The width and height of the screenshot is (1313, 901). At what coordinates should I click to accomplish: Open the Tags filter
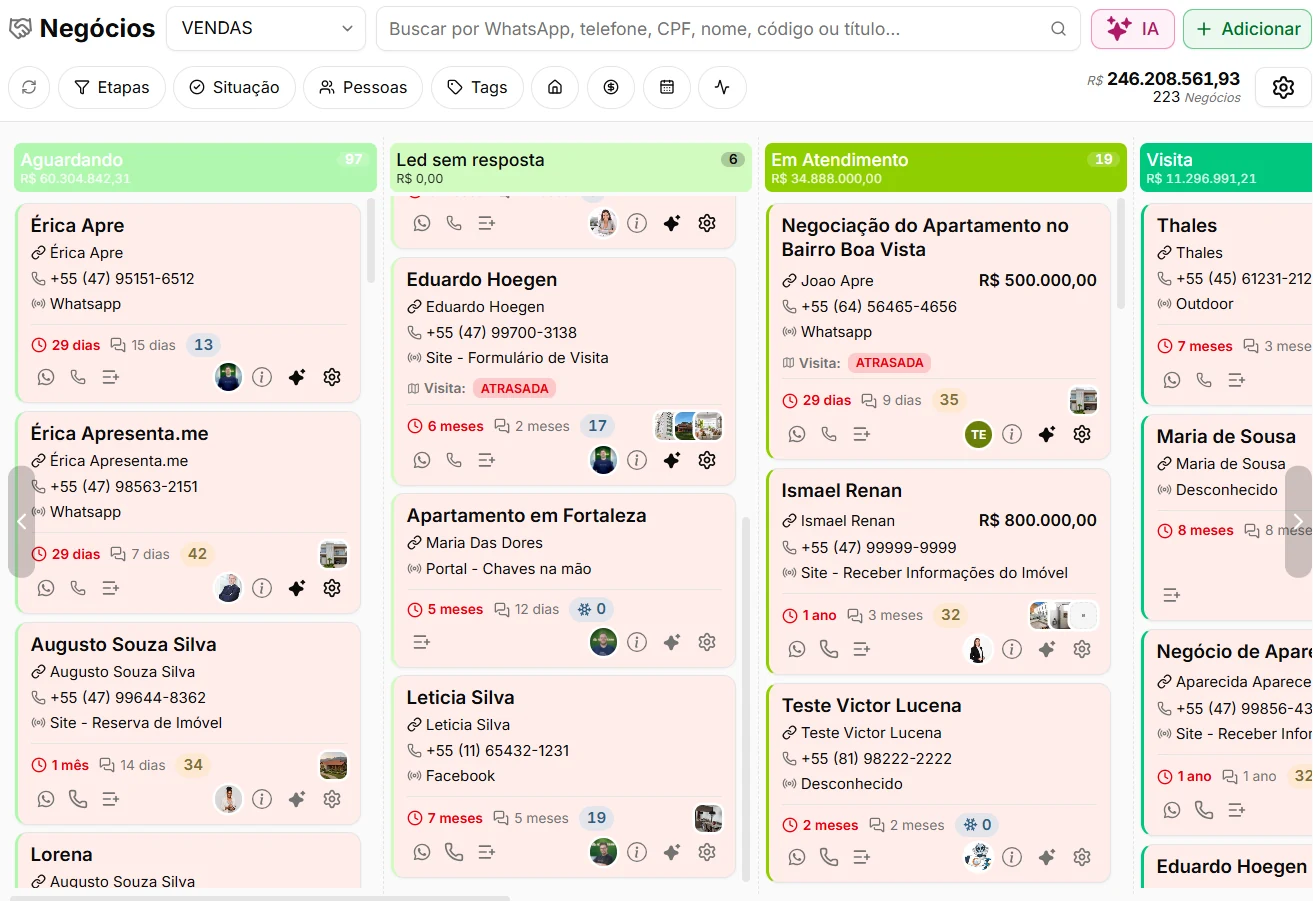(x=477, y=88)
